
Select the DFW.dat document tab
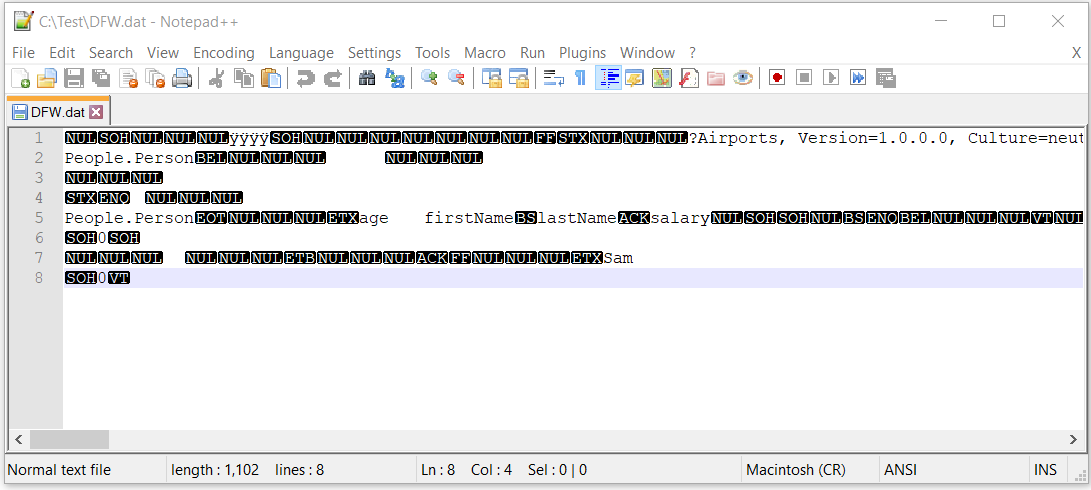tap(58, 112)
